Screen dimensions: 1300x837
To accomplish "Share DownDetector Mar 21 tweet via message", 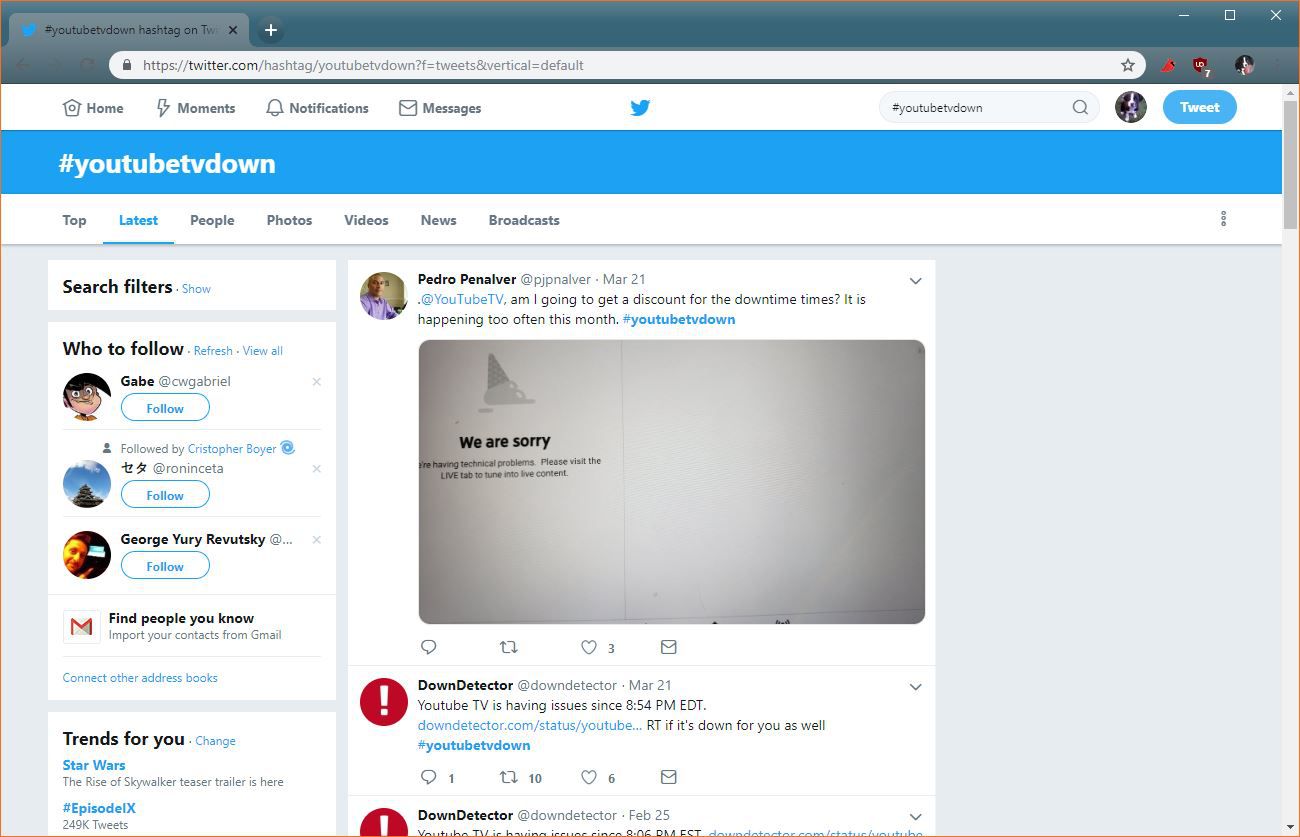I will coord(669,777).
